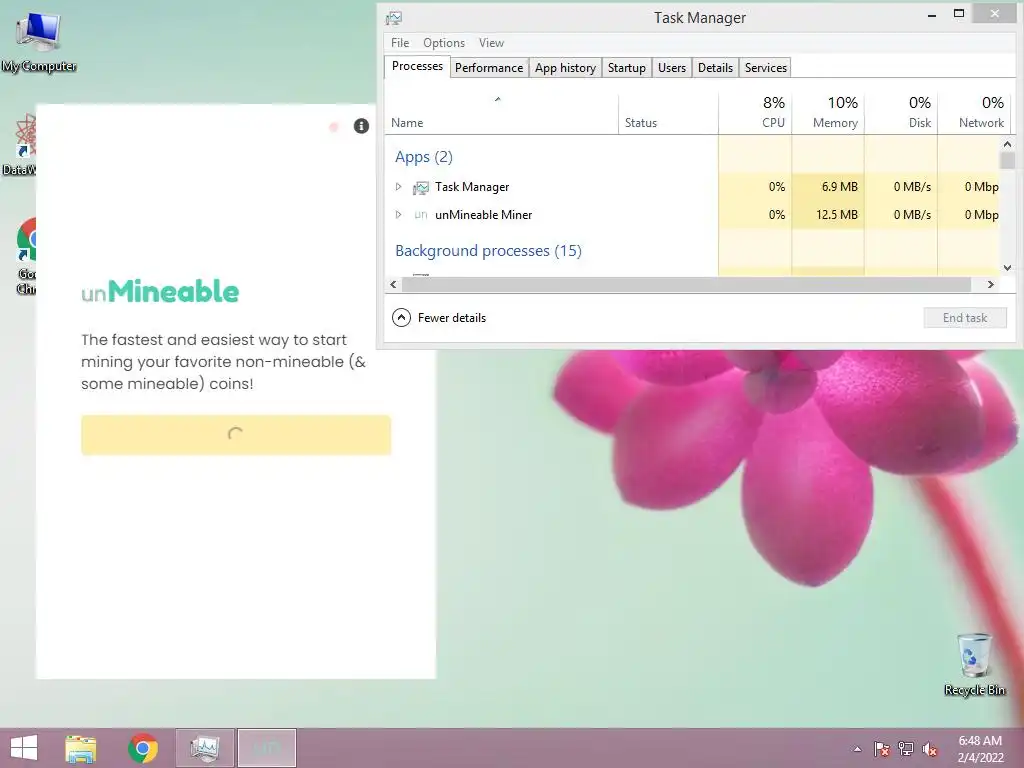The image size is (1024, 768).
Task: Click the Task Manager title bar icon
Action: pos(394,18)
